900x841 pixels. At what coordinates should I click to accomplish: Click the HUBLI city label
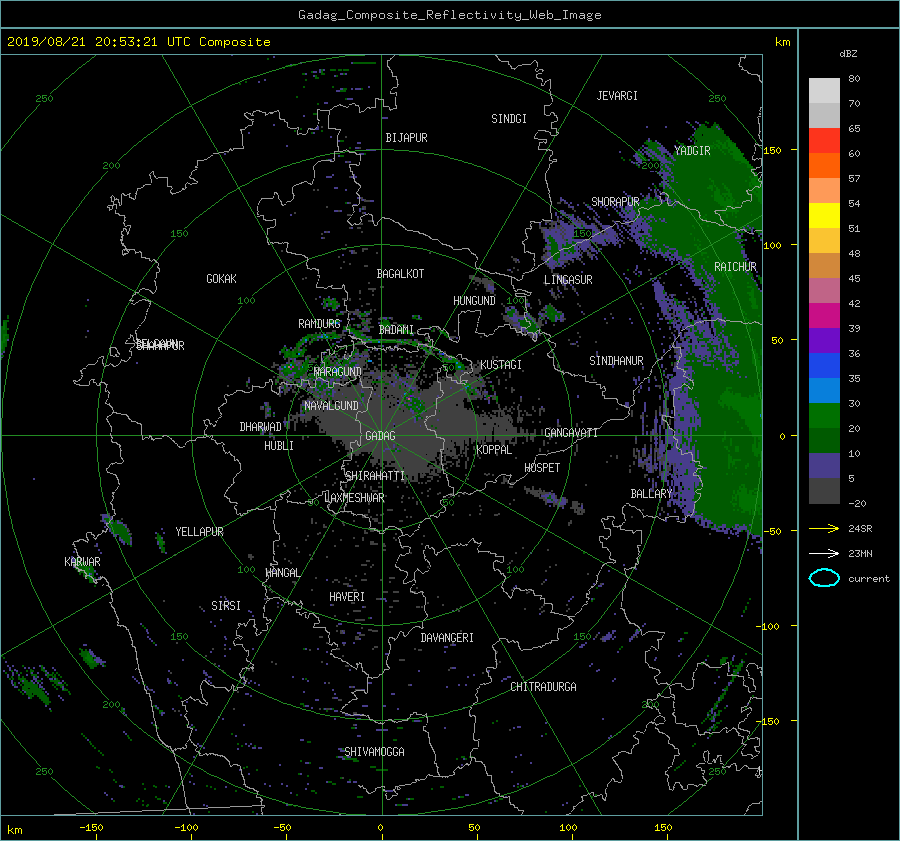279,445
